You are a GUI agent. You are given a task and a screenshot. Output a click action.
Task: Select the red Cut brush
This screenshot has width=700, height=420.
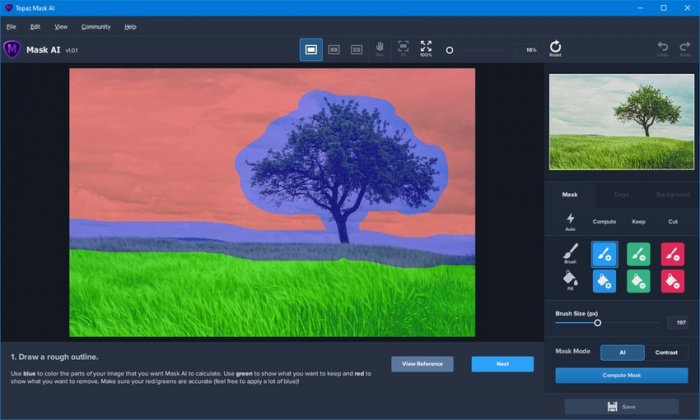point(673,254)
